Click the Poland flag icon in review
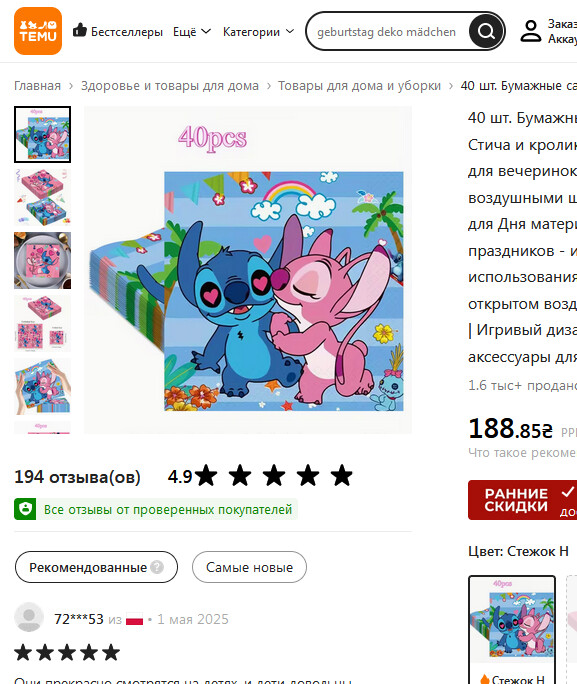 click(134, 619)
